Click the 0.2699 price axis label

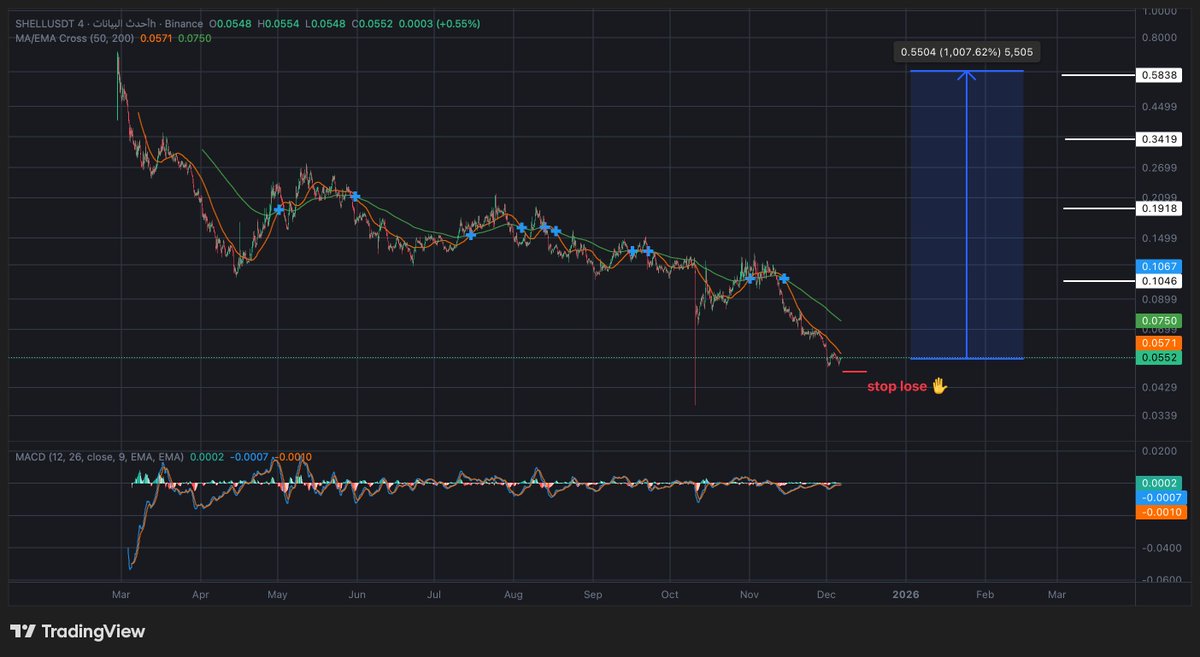(1159, 167)
